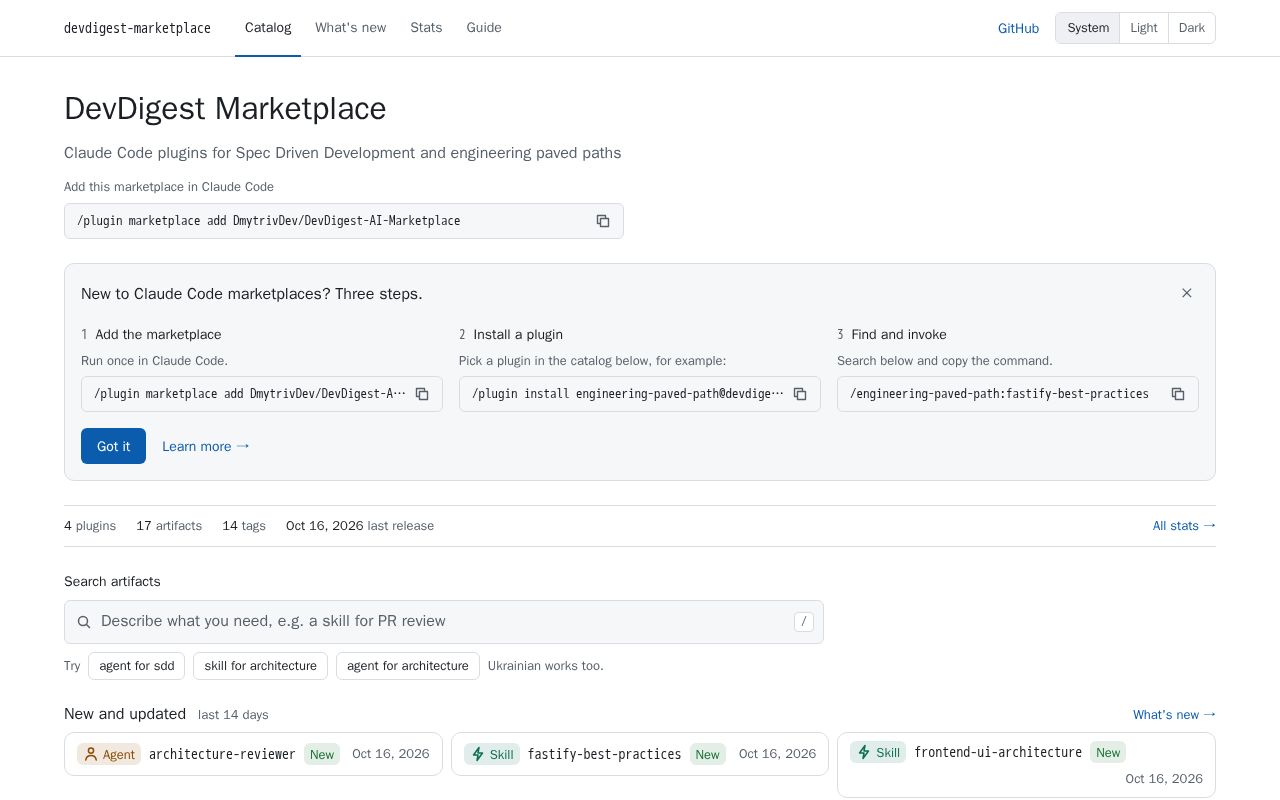Go to What's new tab
The image size is (1280, 800).
coord(350,28)
